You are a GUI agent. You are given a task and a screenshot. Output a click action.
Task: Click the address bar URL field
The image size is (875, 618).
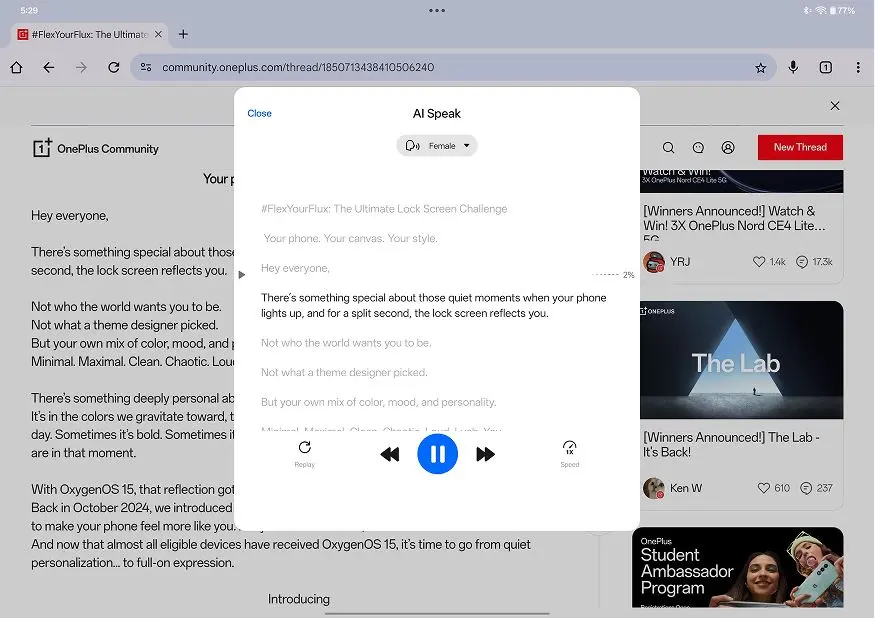[x=440, y=68]
